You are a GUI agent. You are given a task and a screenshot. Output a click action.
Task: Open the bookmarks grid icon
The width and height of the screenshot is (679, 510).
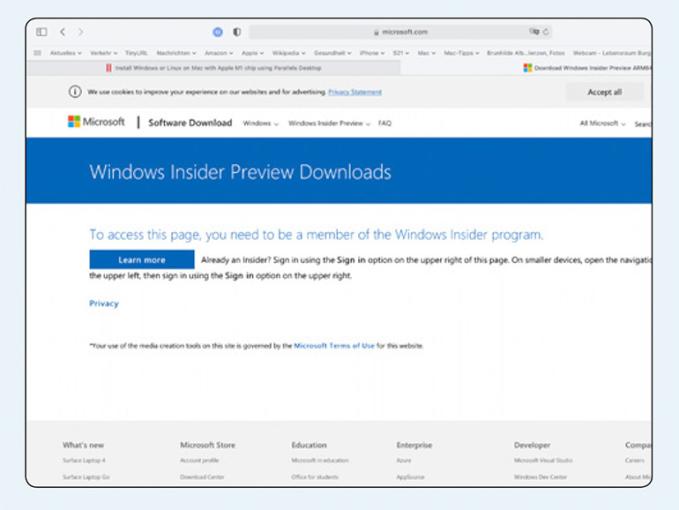coord(38,53)
